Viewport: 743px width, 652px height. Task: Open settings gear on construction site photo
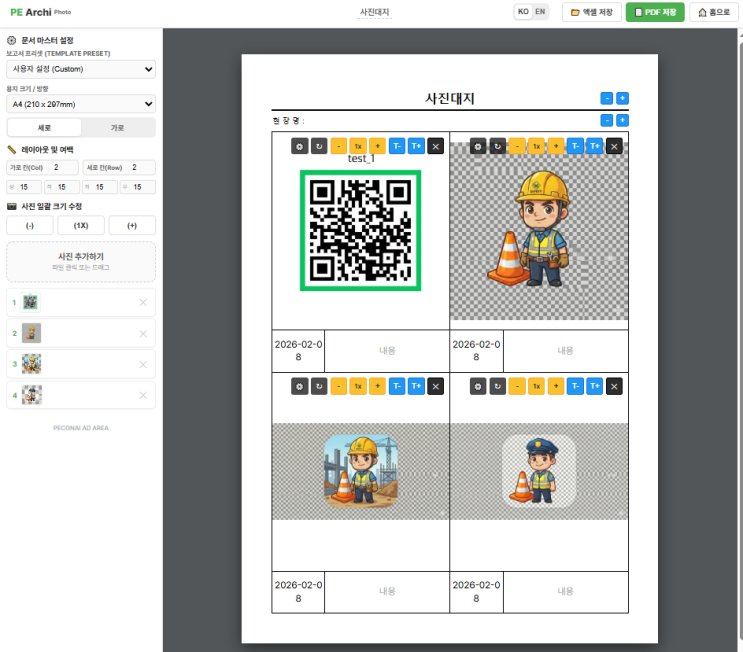click(x=299, y=386)
